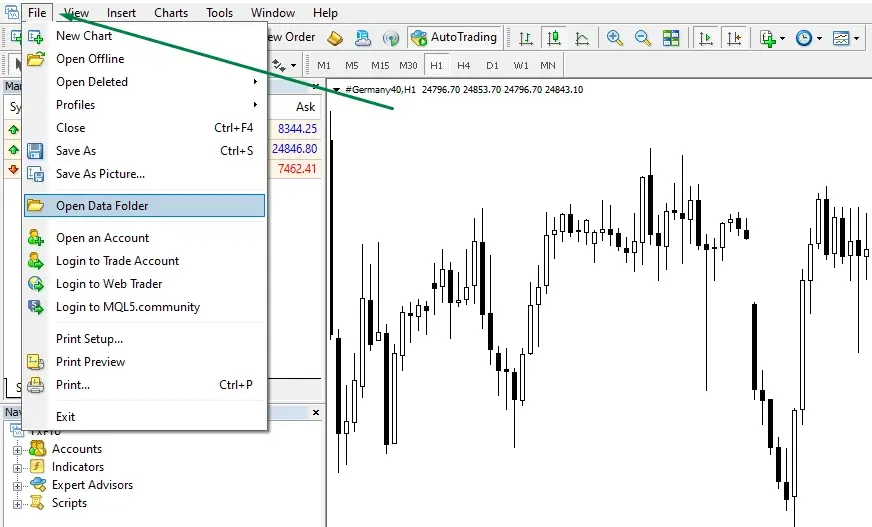Image resolution: width=872 pixels, height=527 pixels.
Task: Open the periods clock icon
Action: click(x=804, y=38)
